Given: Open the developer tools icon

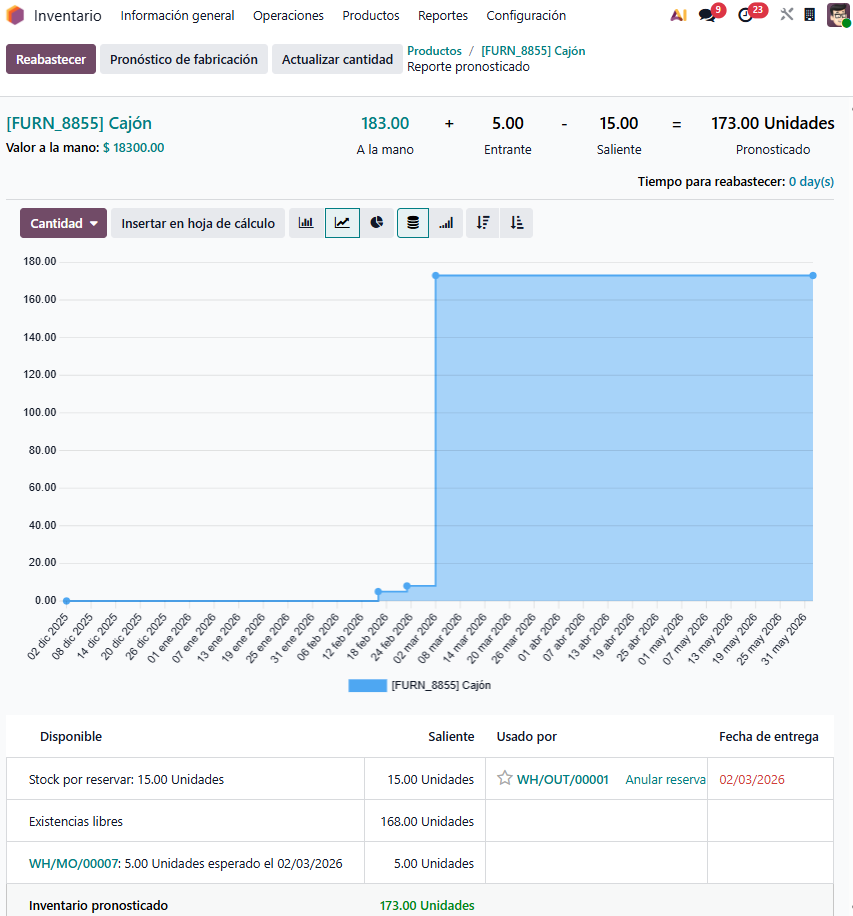Looking at the screenshot, I should (787, 16).
